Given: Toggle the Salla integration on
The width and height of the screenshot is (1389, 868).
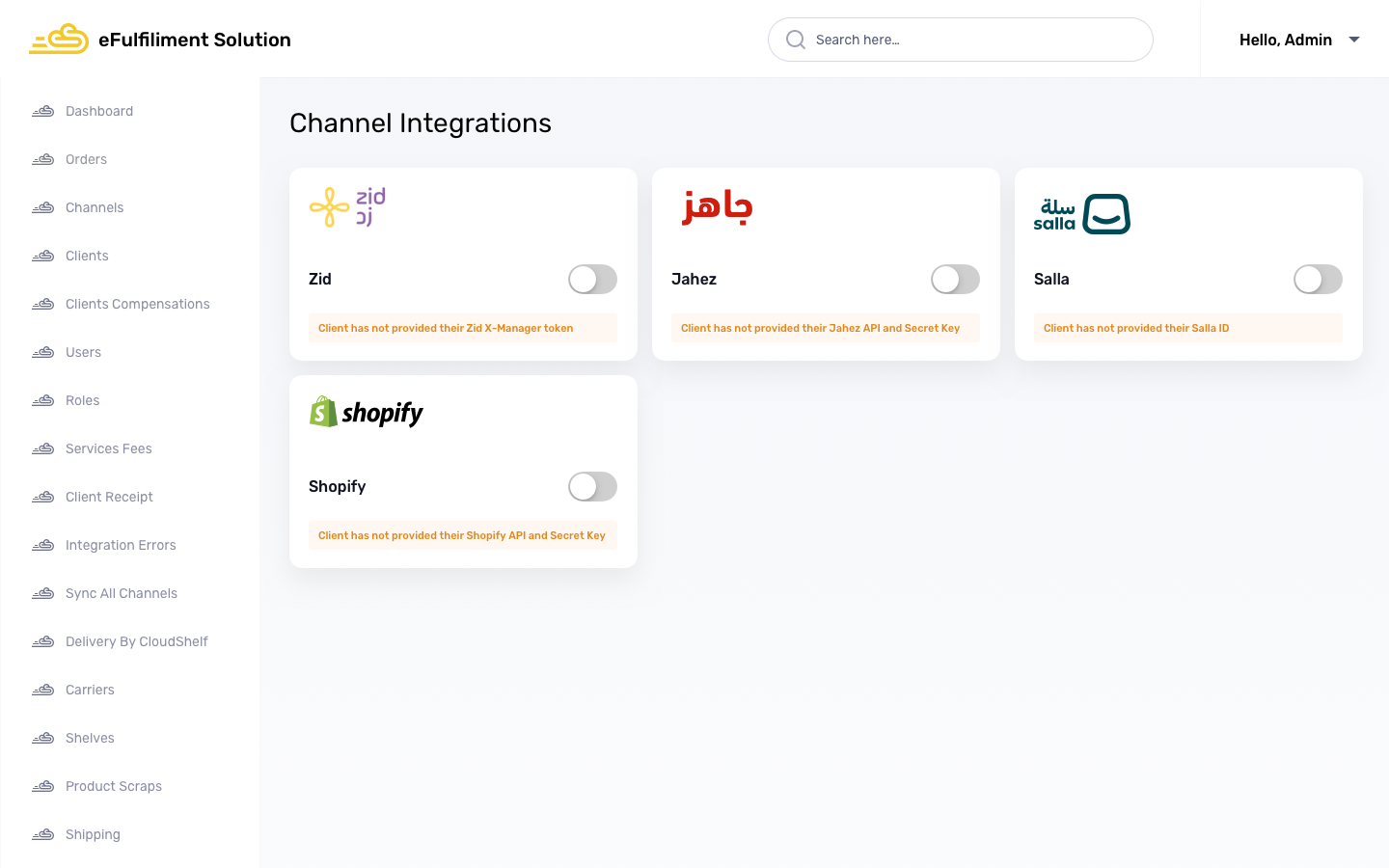Looking at the screenshot, I should coord(1318,280).
